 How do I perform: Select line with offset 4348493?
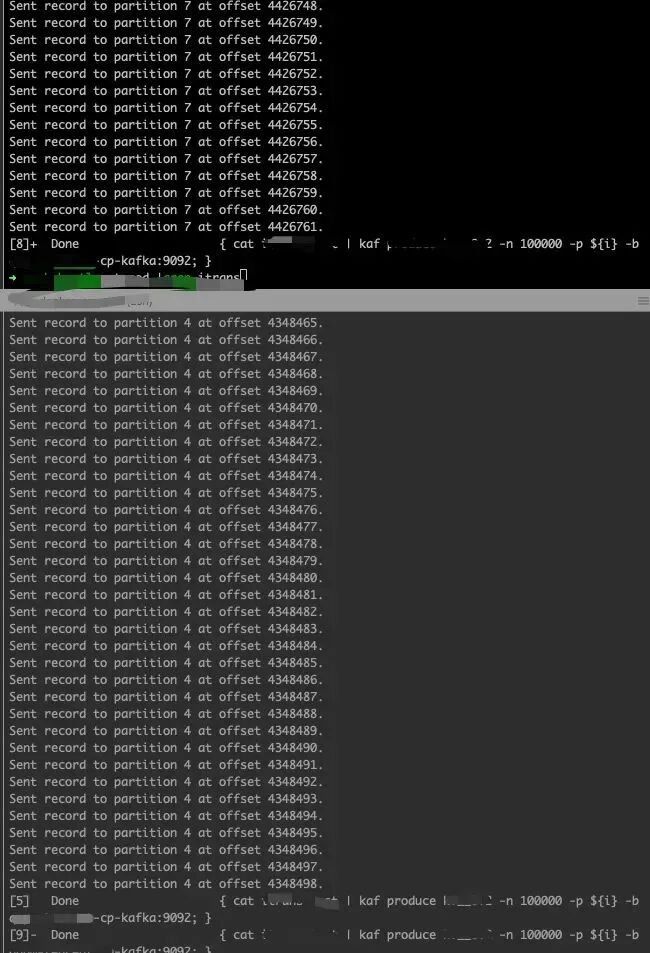tap(166, 800)
